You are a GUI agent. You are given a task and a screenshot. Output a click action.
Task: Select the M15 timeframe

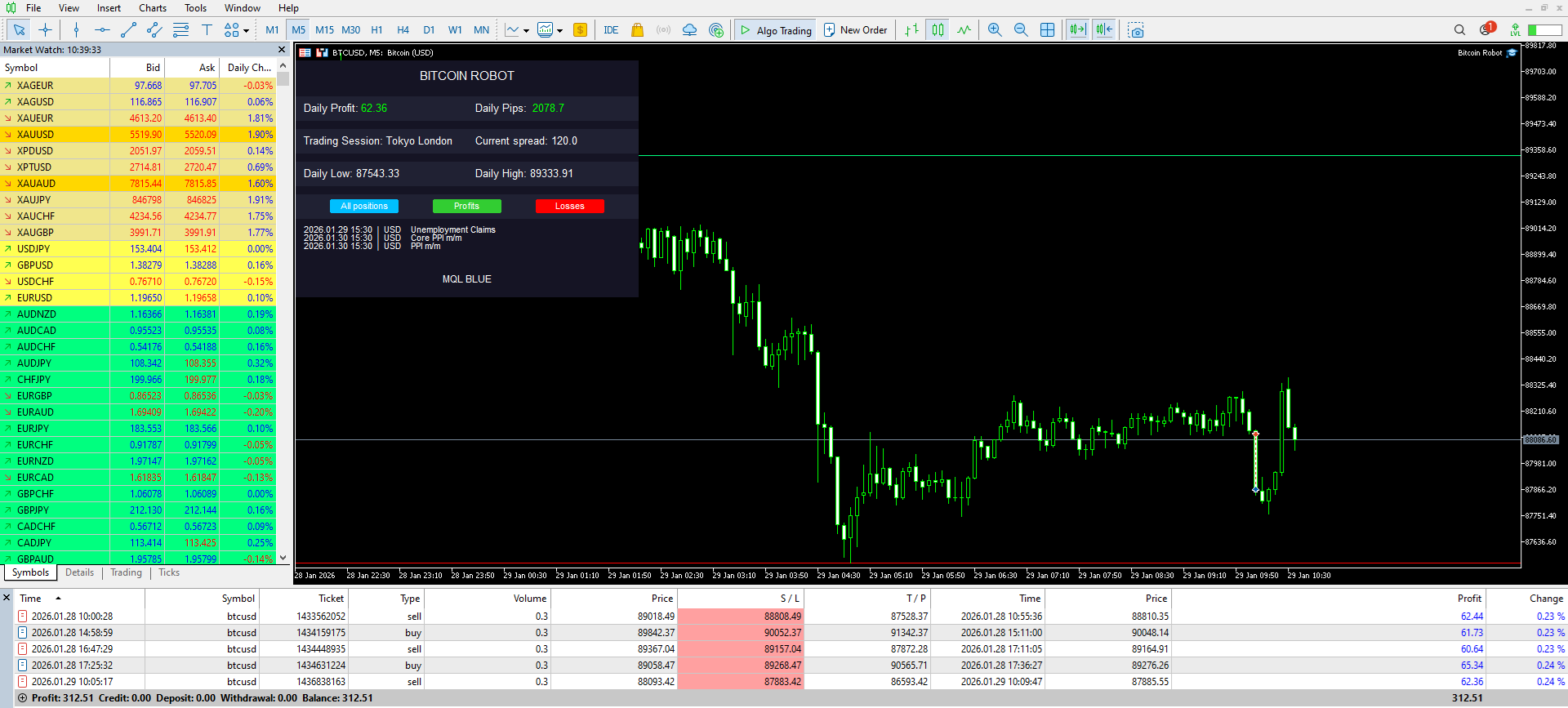click(325, 30)
